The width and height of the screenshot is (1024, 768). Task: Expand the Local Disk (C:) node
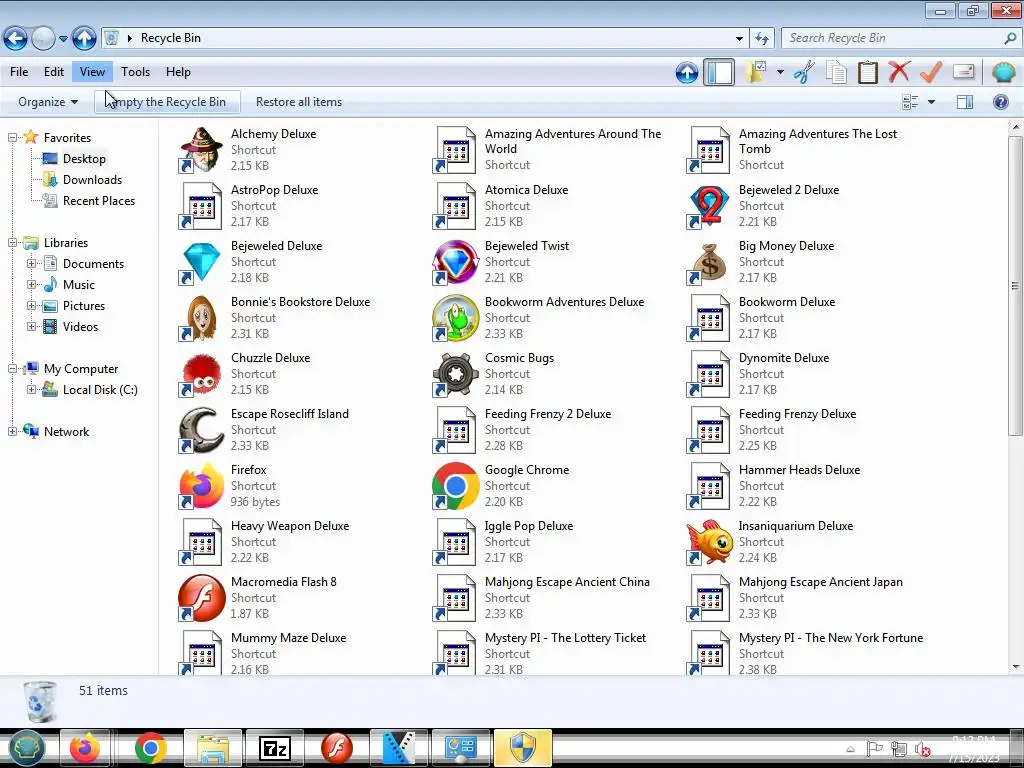click(x=31, y=389)
